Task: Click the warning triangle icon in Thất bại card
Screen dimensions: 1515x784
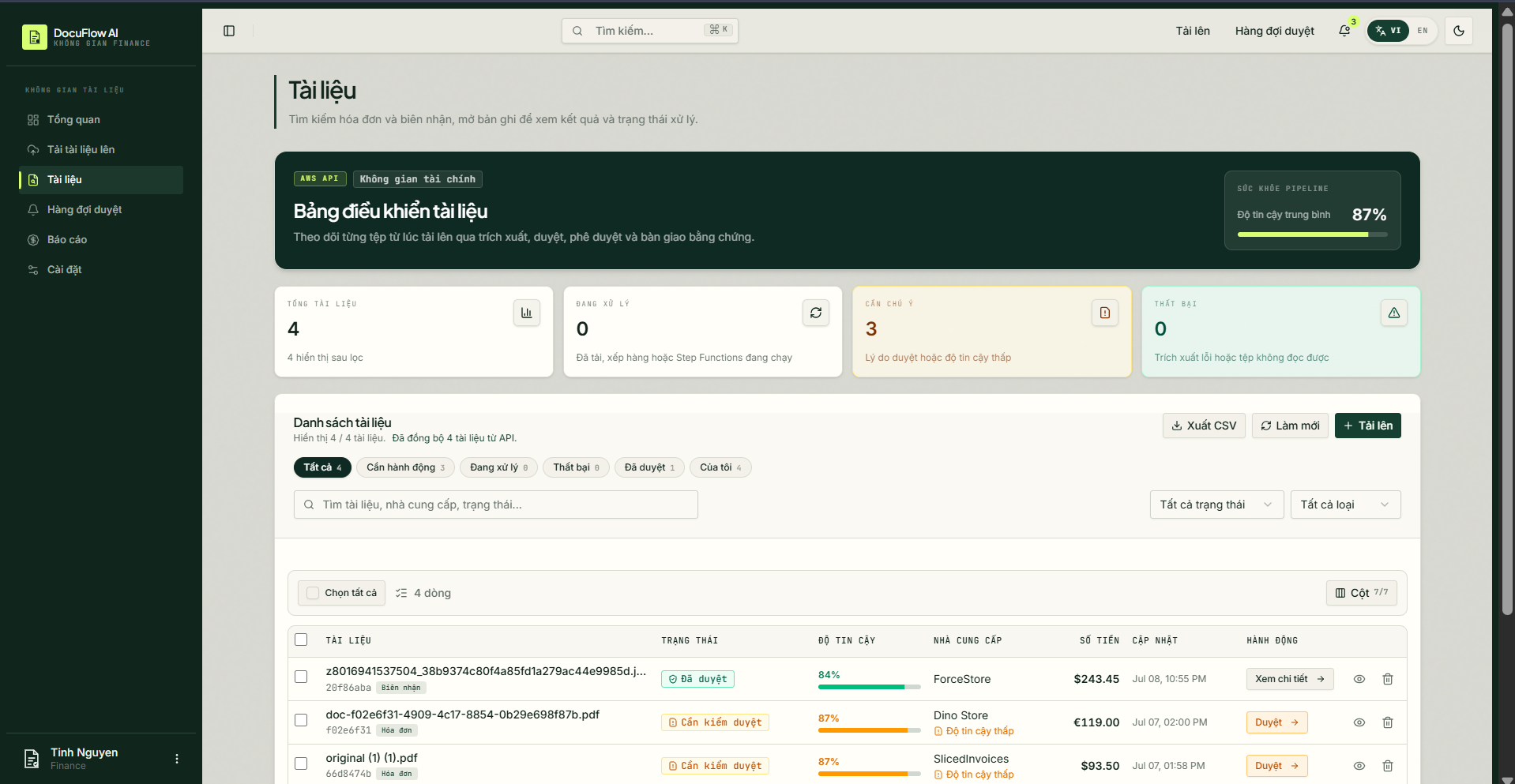Action: pos(1394,313)
